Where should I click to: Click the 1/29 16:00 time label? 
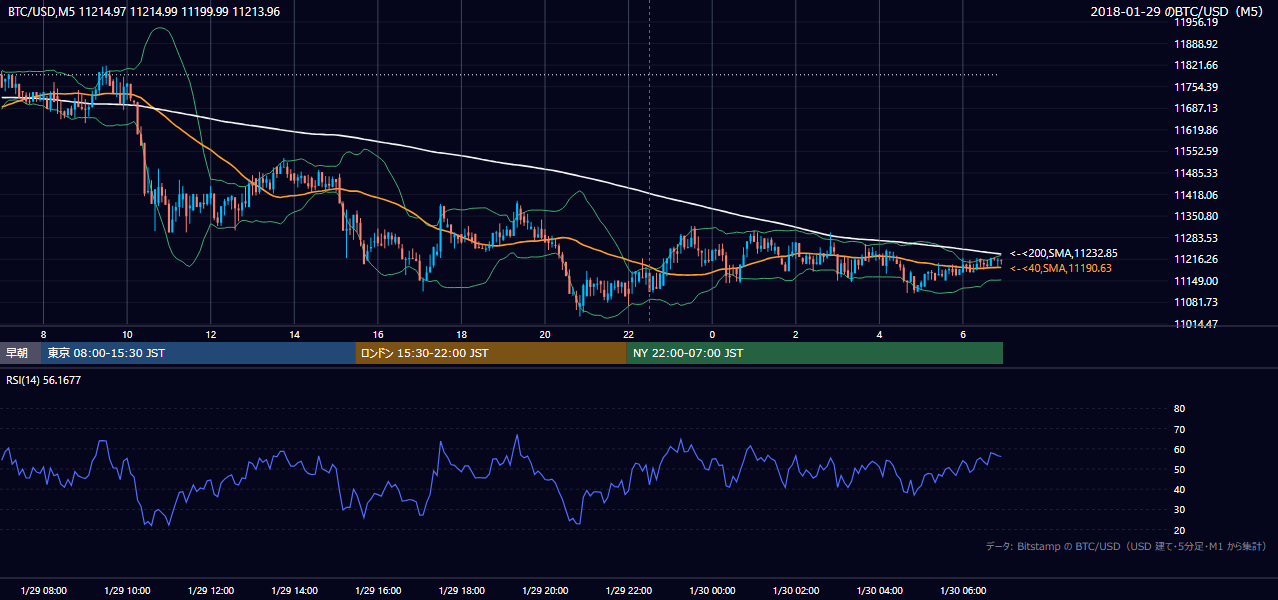[378, 590]
